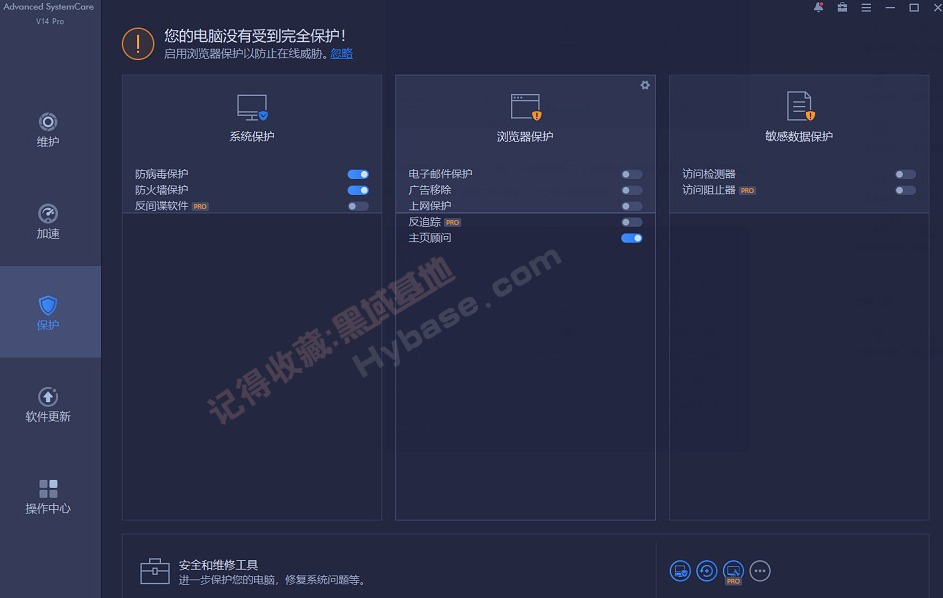Open the toolbox icon in title bar
The width and height of the screenshot is (943, 598).
842,8
